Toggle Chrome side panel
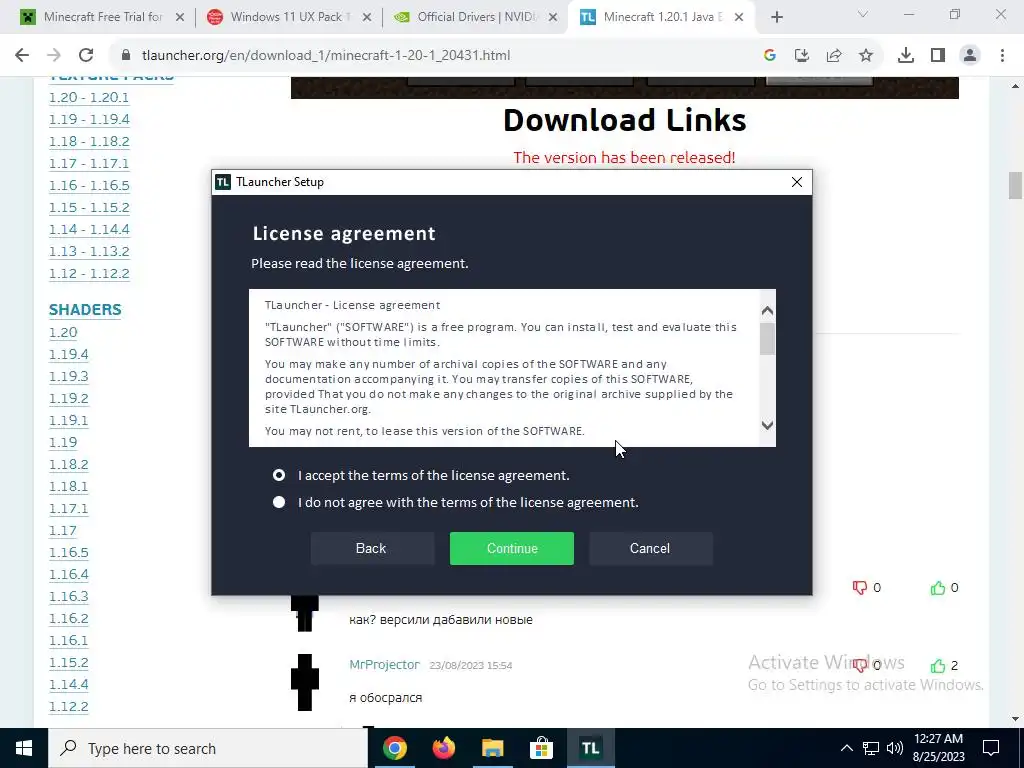This screenshot has width=1024, height=768. (x=938, y=56)
